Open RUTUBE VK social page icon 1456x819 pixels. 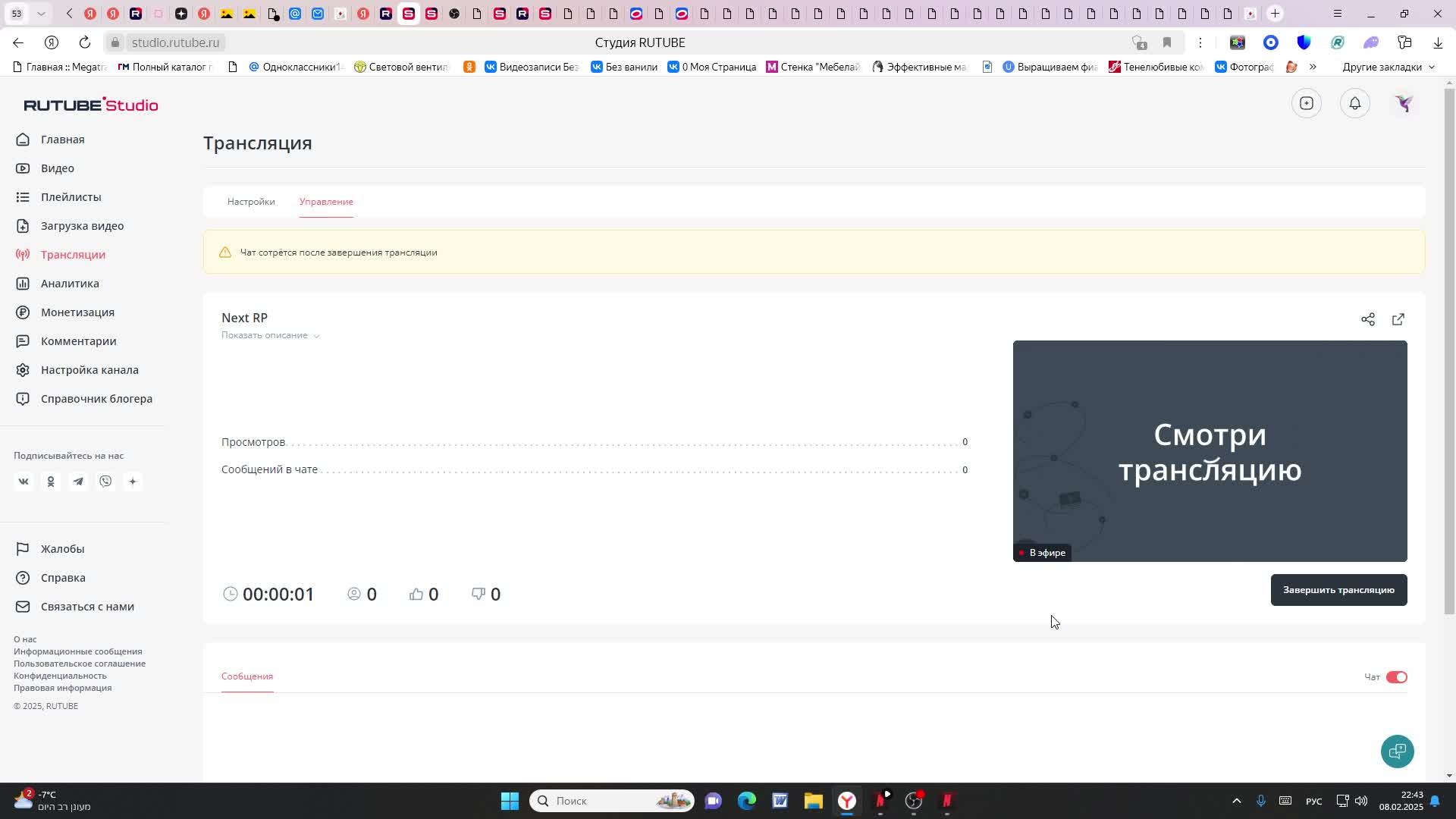[24, 482]
